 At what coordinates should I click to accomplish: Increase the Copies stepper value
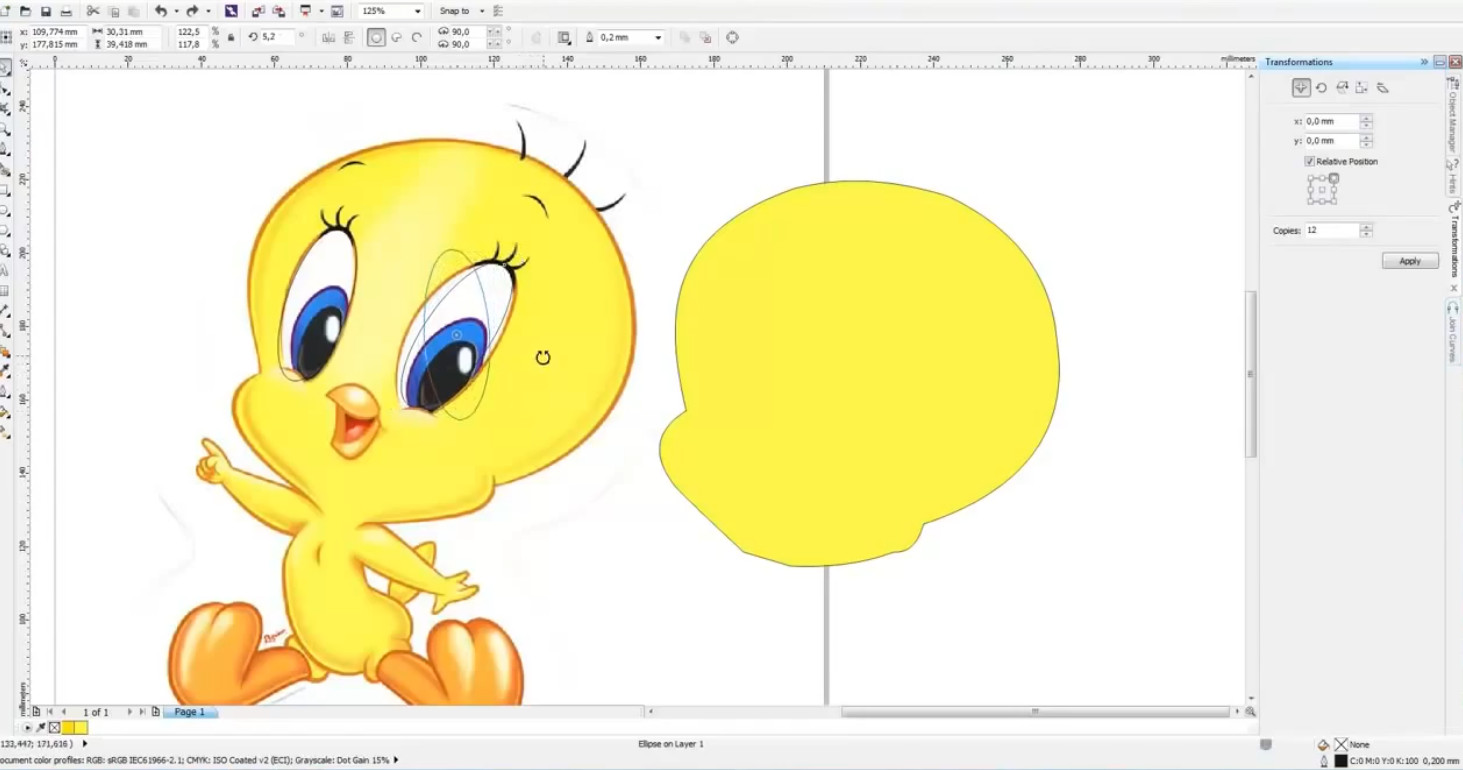pyautogui.click(x=1366, y=227)
